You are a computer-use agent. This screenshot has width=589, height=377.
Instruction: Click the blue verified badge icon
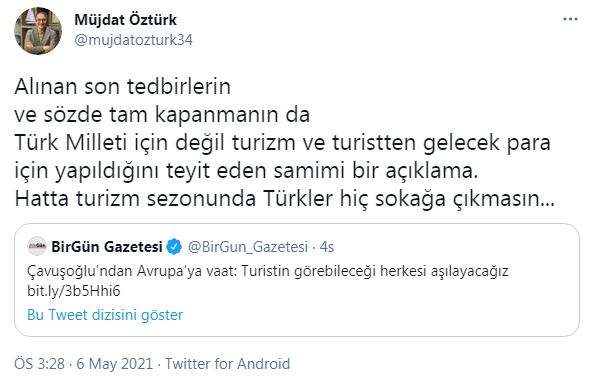pyautogui.click(x=174, y=247)
